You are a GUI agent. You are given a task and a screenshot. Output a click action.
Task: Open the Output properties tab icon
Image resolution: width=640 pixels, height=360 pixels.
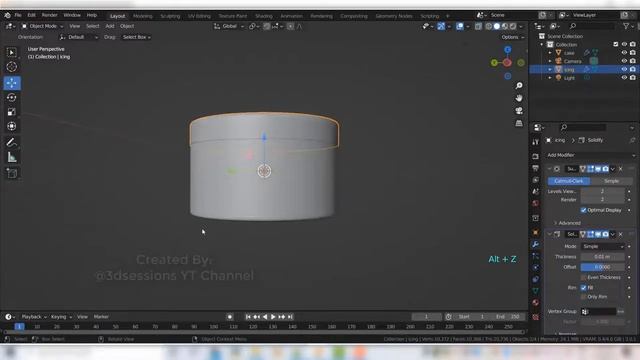click(x=535, y=168)
